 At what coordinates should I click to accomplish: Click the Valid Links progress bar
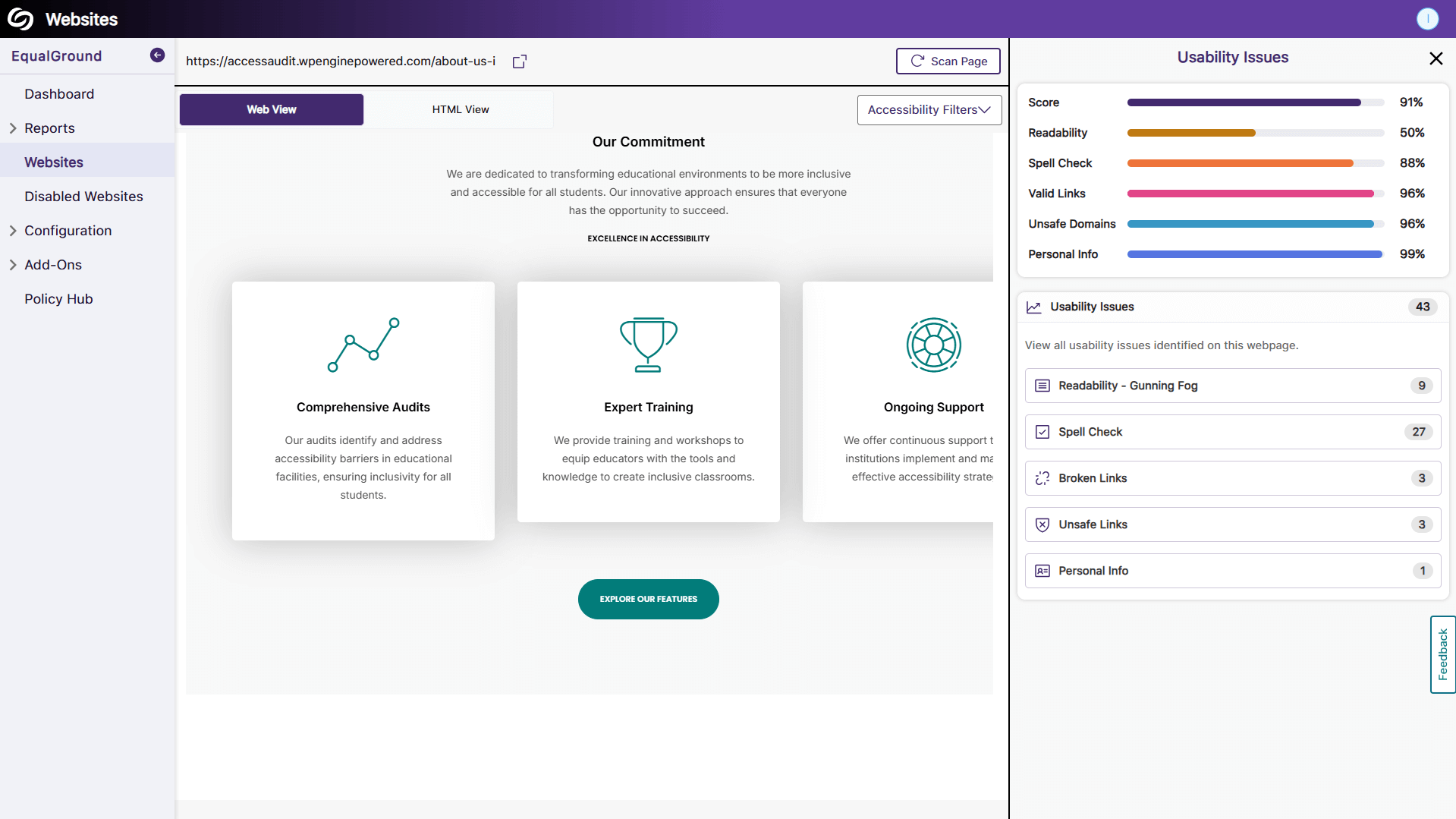(1256, 194)
